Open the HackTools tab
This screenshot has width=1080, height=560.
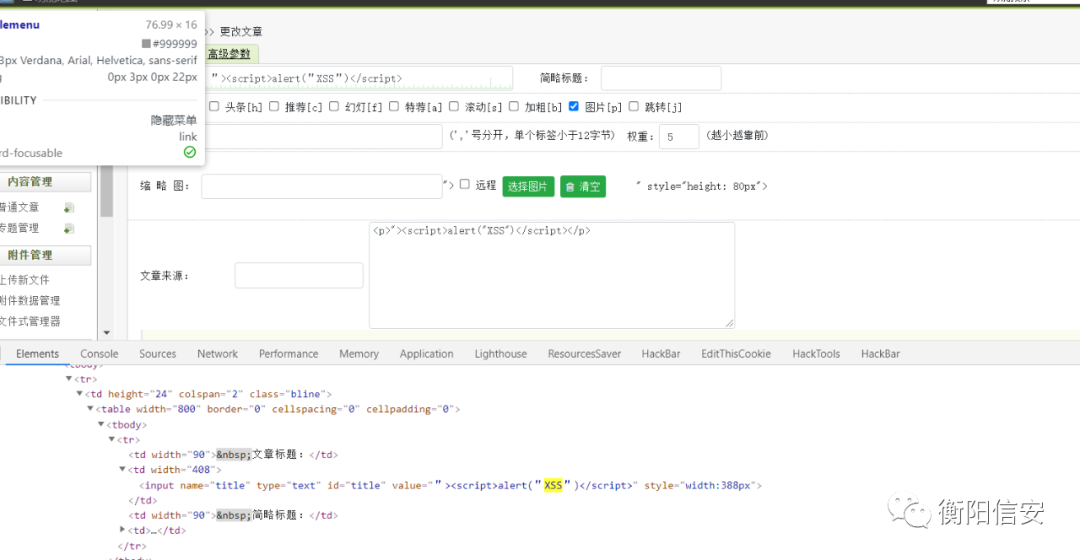[x=816, y=353]
